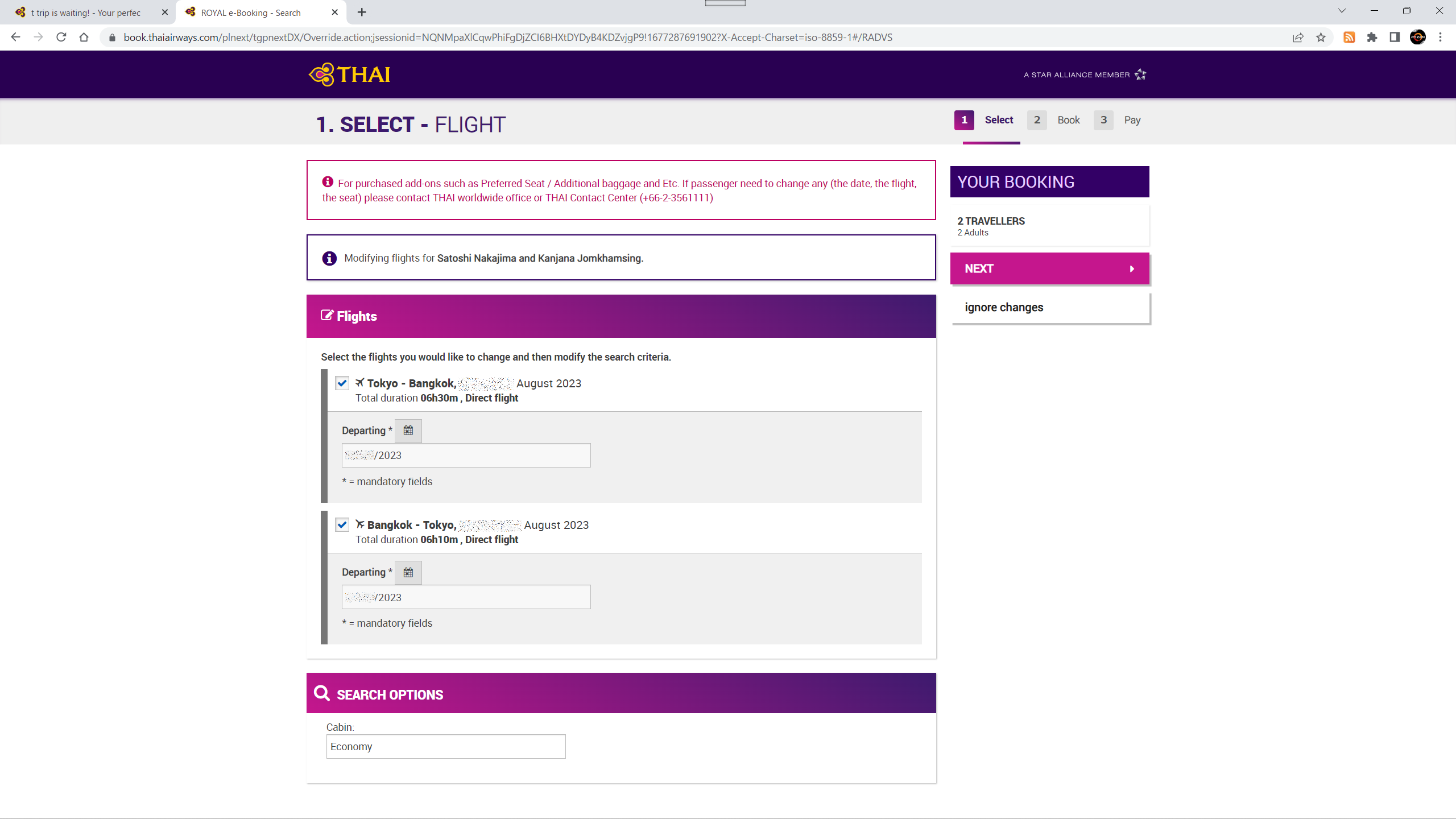Click the 'Satoshi Nakajima and Kanjana Jomkhamsing' names
1456x819 pixels.
[539, 258]
